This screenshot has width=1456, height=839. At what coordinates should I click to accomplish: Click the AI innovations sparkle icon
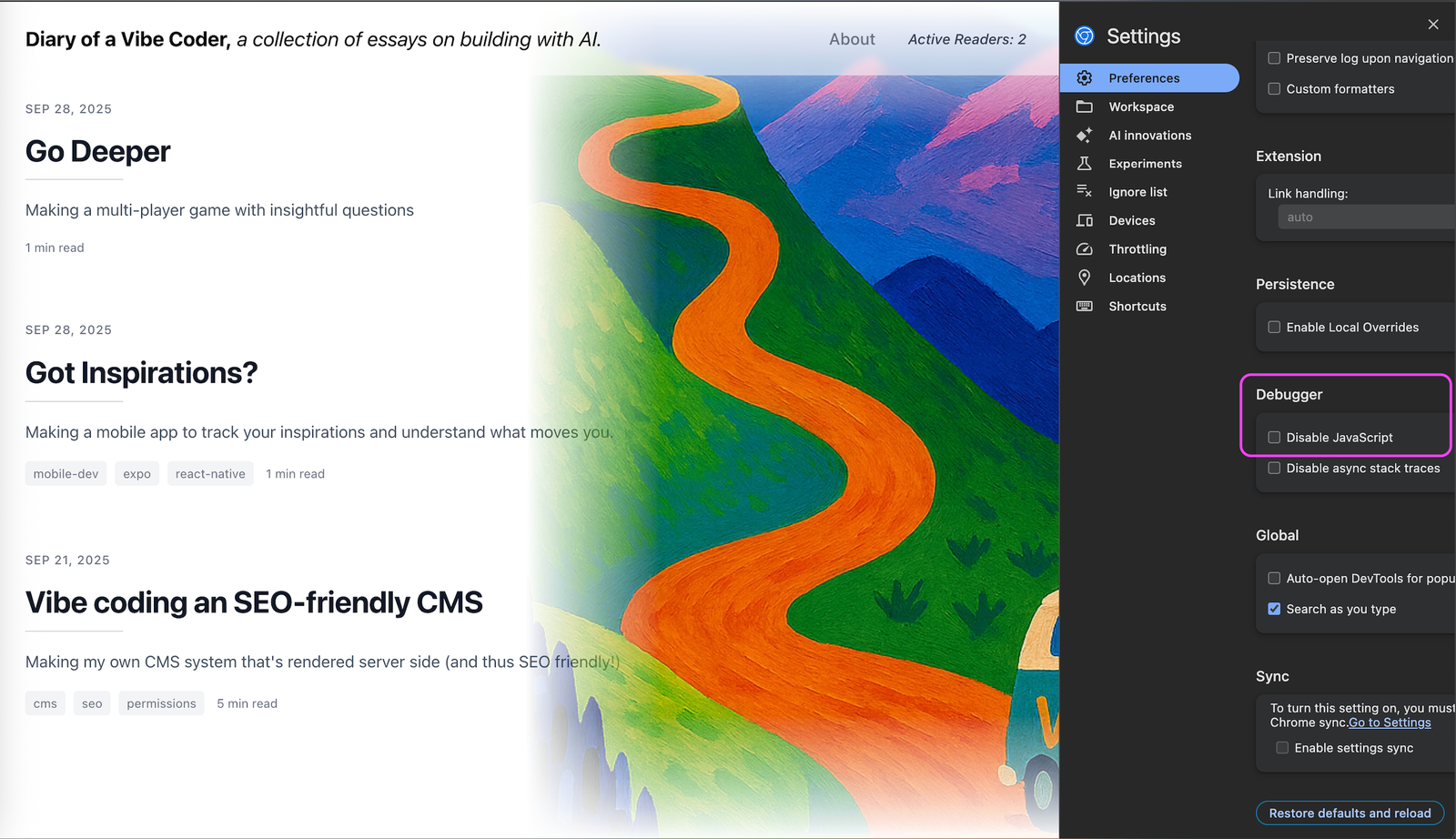point(1084,136)
